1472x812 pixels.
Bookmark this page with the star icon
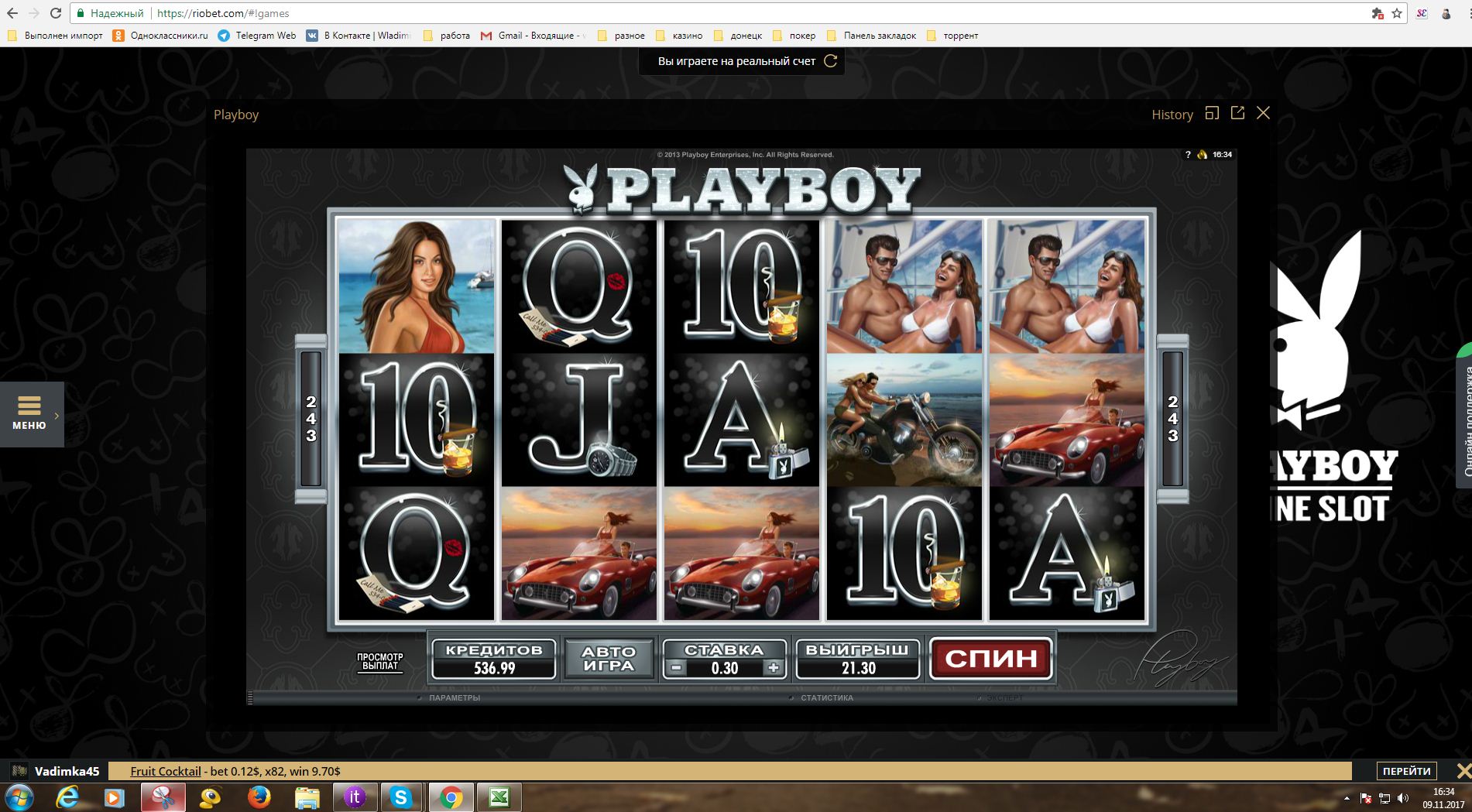(1397, 13)
